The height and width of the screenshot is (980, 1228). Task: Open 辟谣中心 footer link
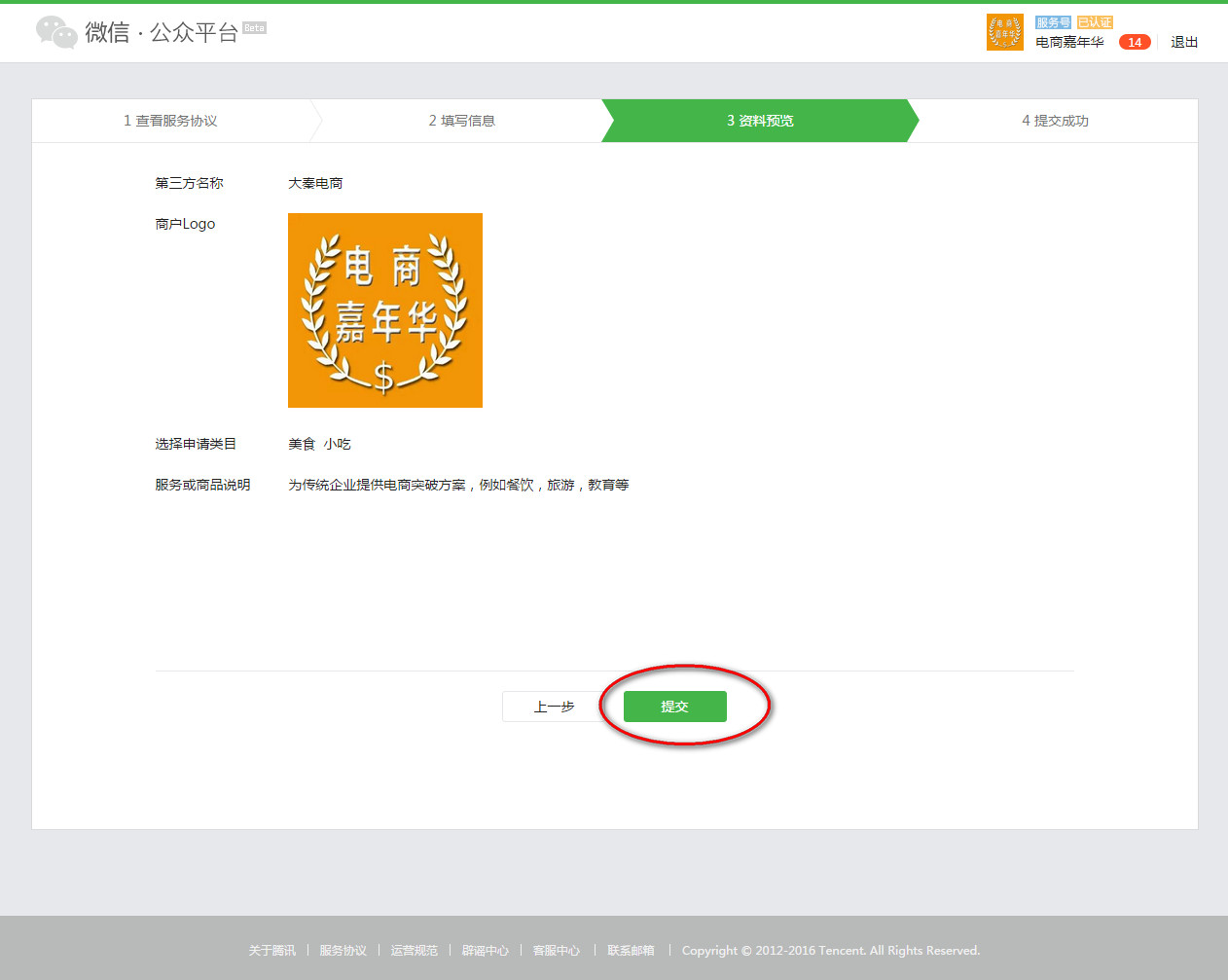(x=485, y=951)
